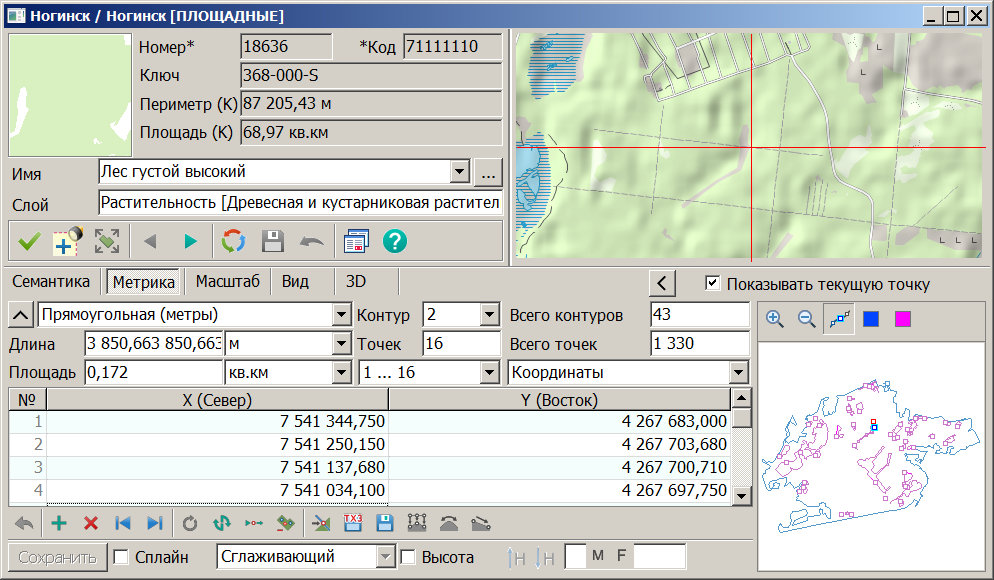Image resolution: width=994 pixels, height=580 pixels.
Task: Delete point with the red X icon
Action: tap(91, 523)
